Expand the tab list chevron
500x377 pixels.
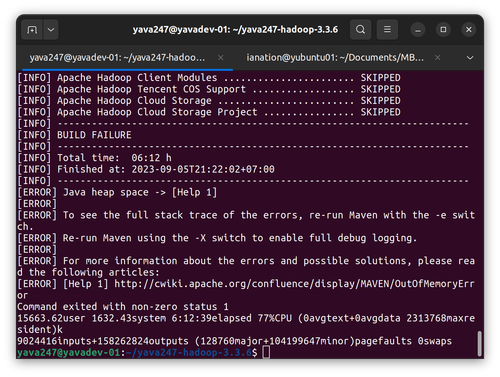tap(470, 58)
